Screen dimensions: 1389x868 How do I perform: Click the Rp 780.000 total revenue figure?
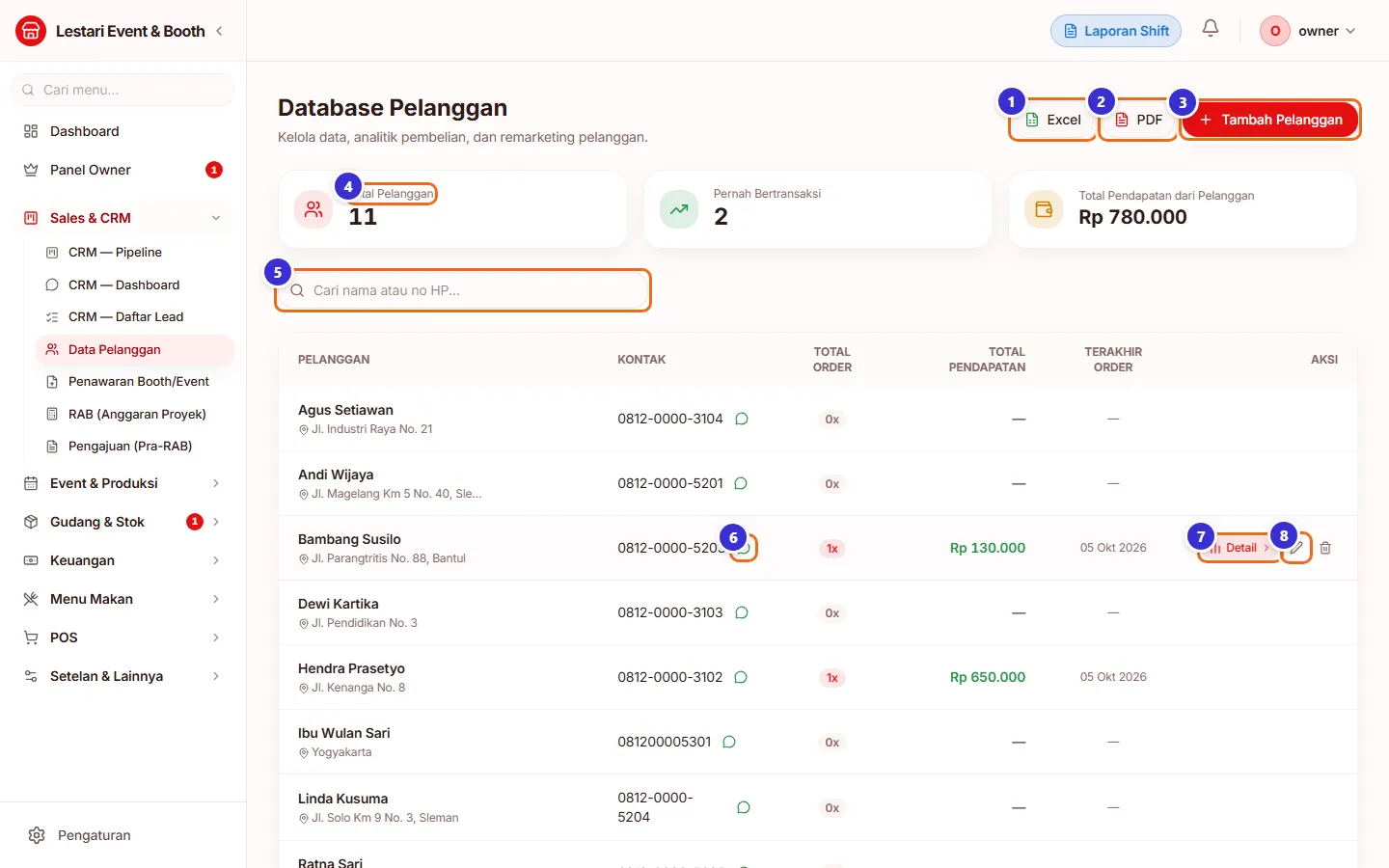coord(1132,217)
